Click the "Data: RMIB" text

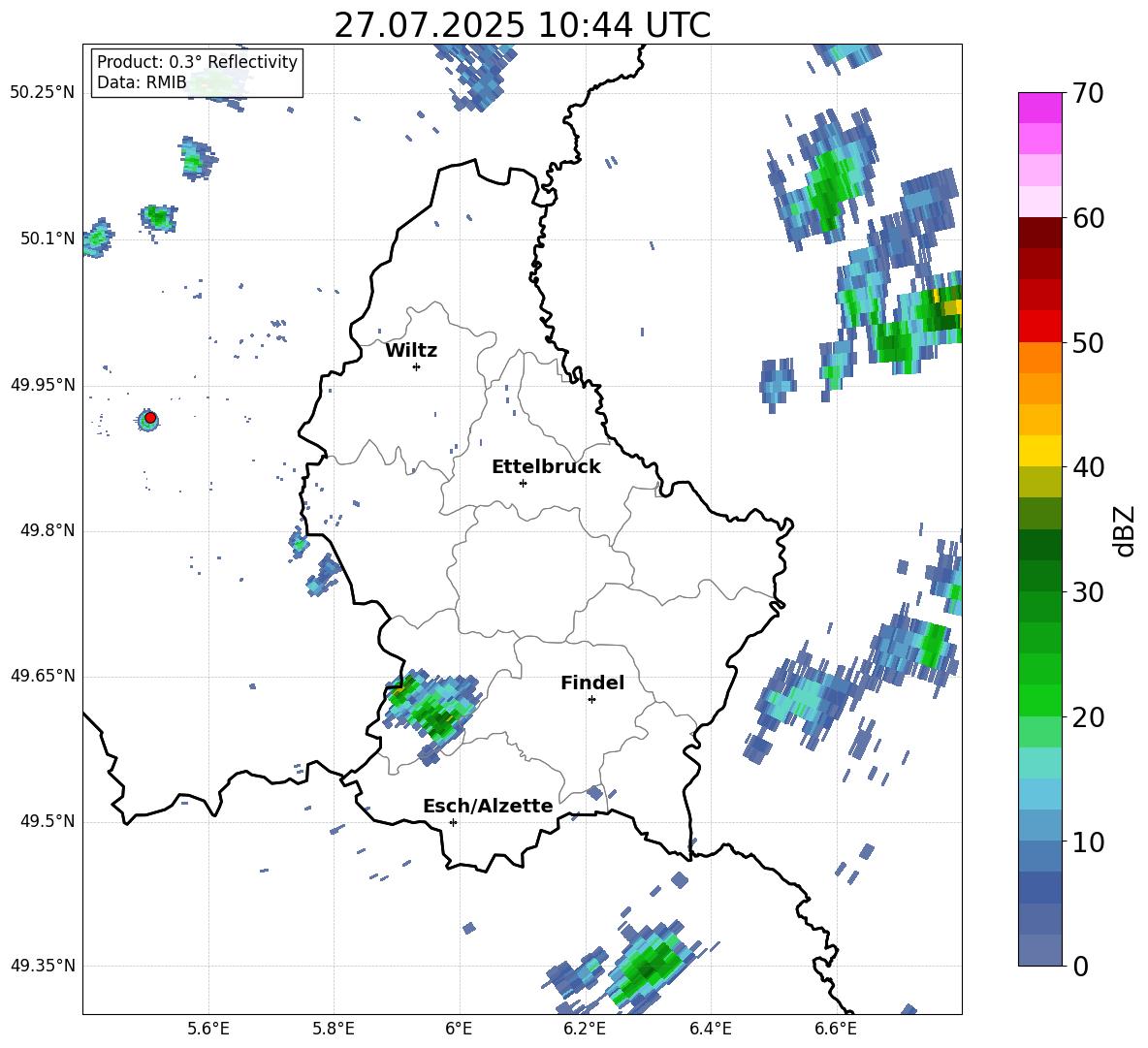pyautogui.click(x=142, y=82)
